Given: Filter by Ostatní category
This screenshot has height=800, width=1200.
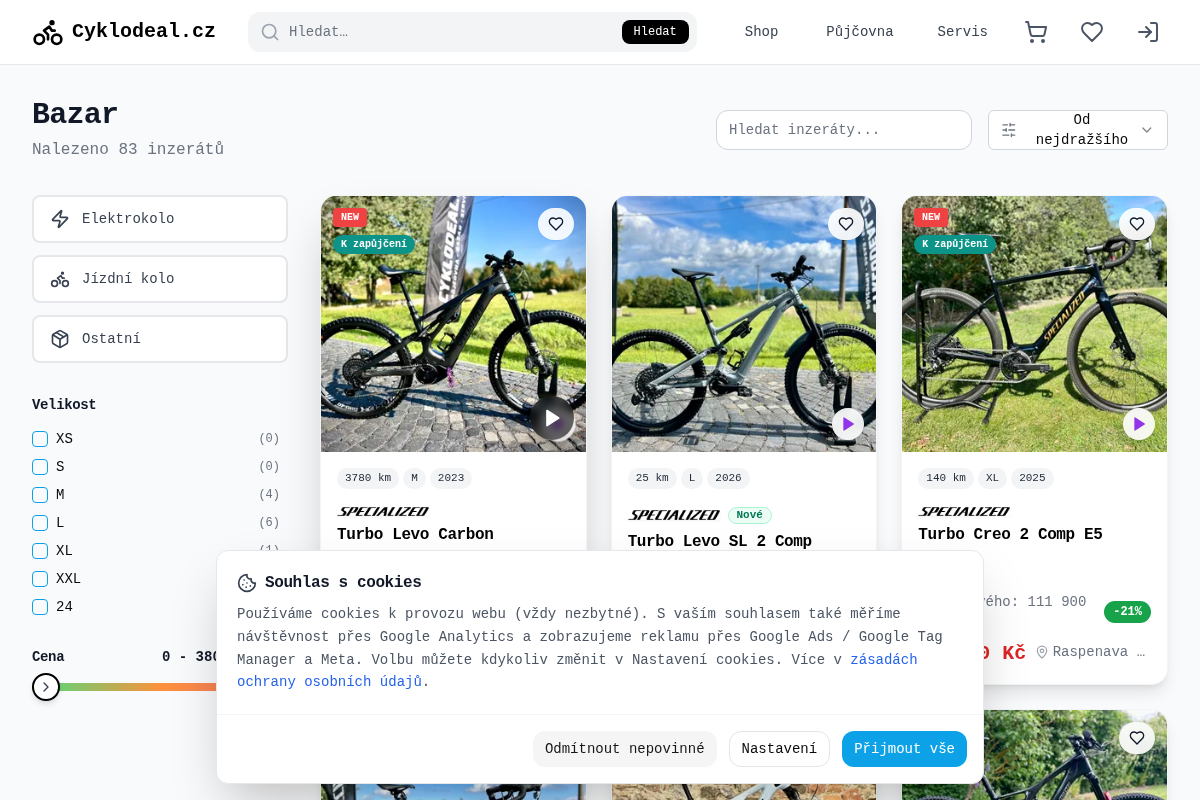Looking at the screenshot, I should (x=160, y=339).
